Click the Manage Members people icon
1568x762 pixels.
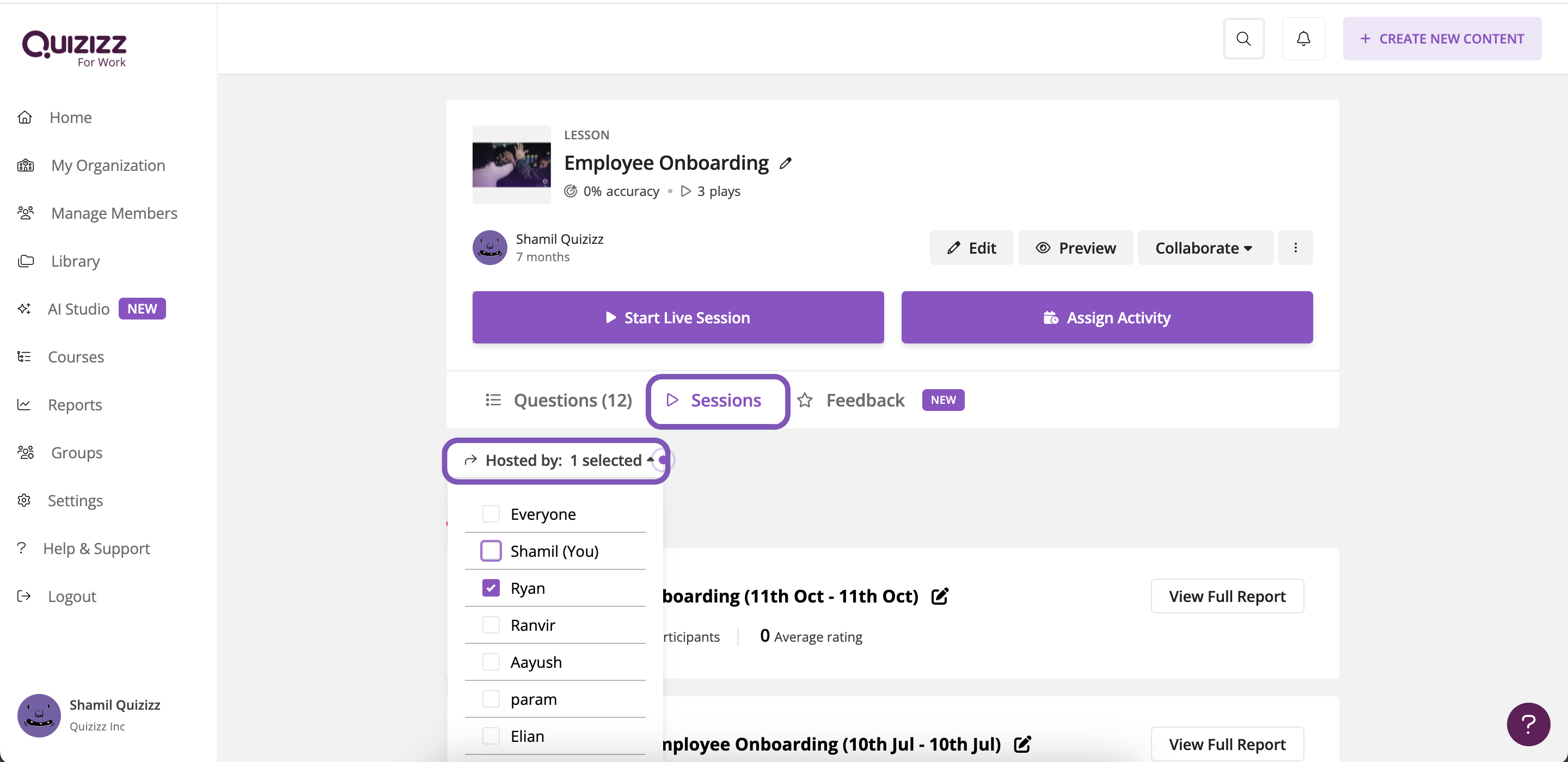click(x=26, y=213)
